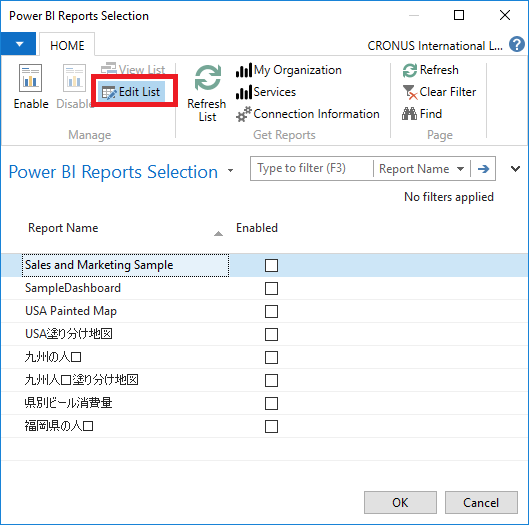
Task: Toggle Enabled checkbox for 九州の人口
Action: (x=271, y=357)
